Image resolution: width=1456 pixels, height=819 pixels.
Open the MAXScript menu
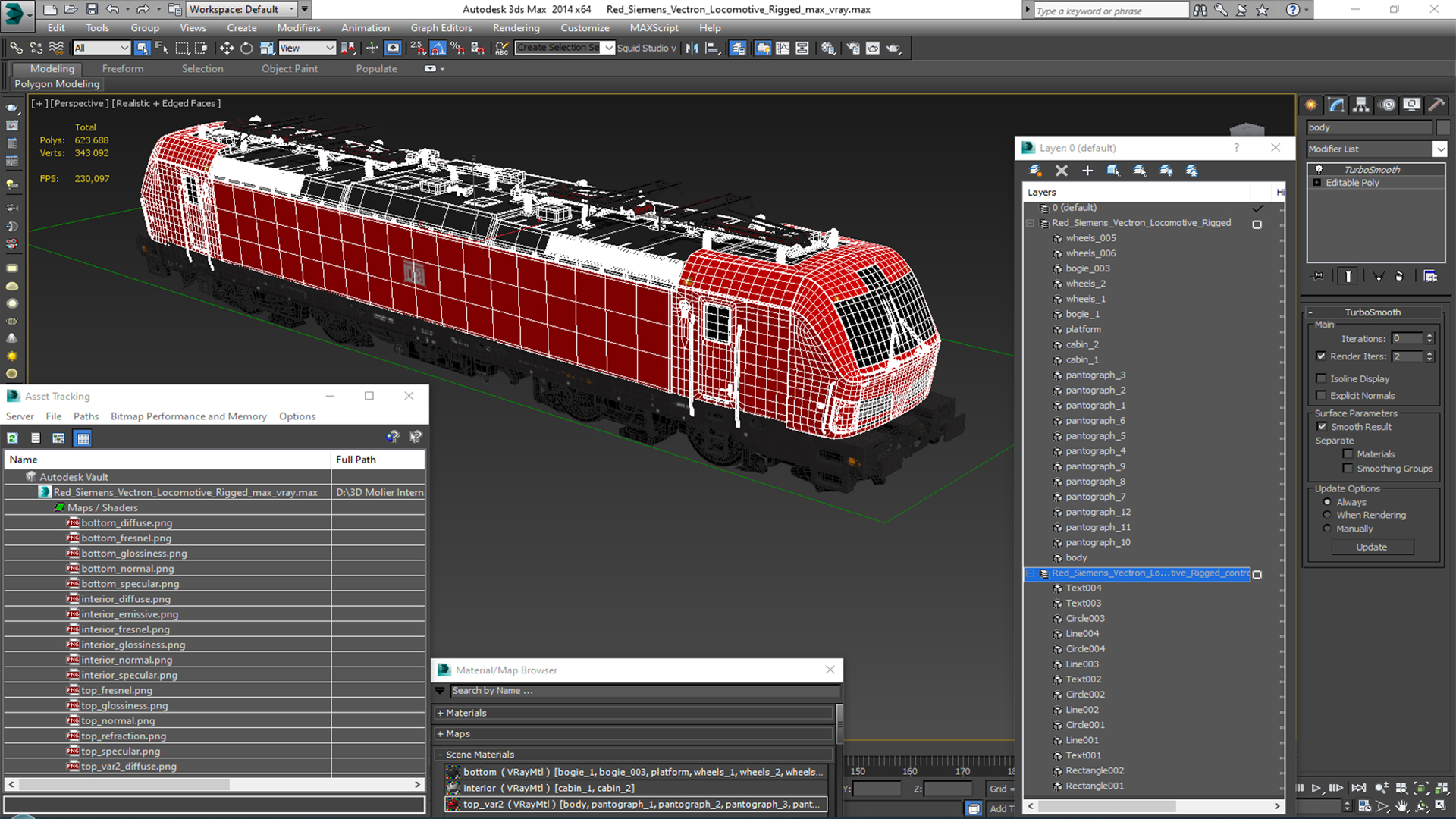click(654, 28)
